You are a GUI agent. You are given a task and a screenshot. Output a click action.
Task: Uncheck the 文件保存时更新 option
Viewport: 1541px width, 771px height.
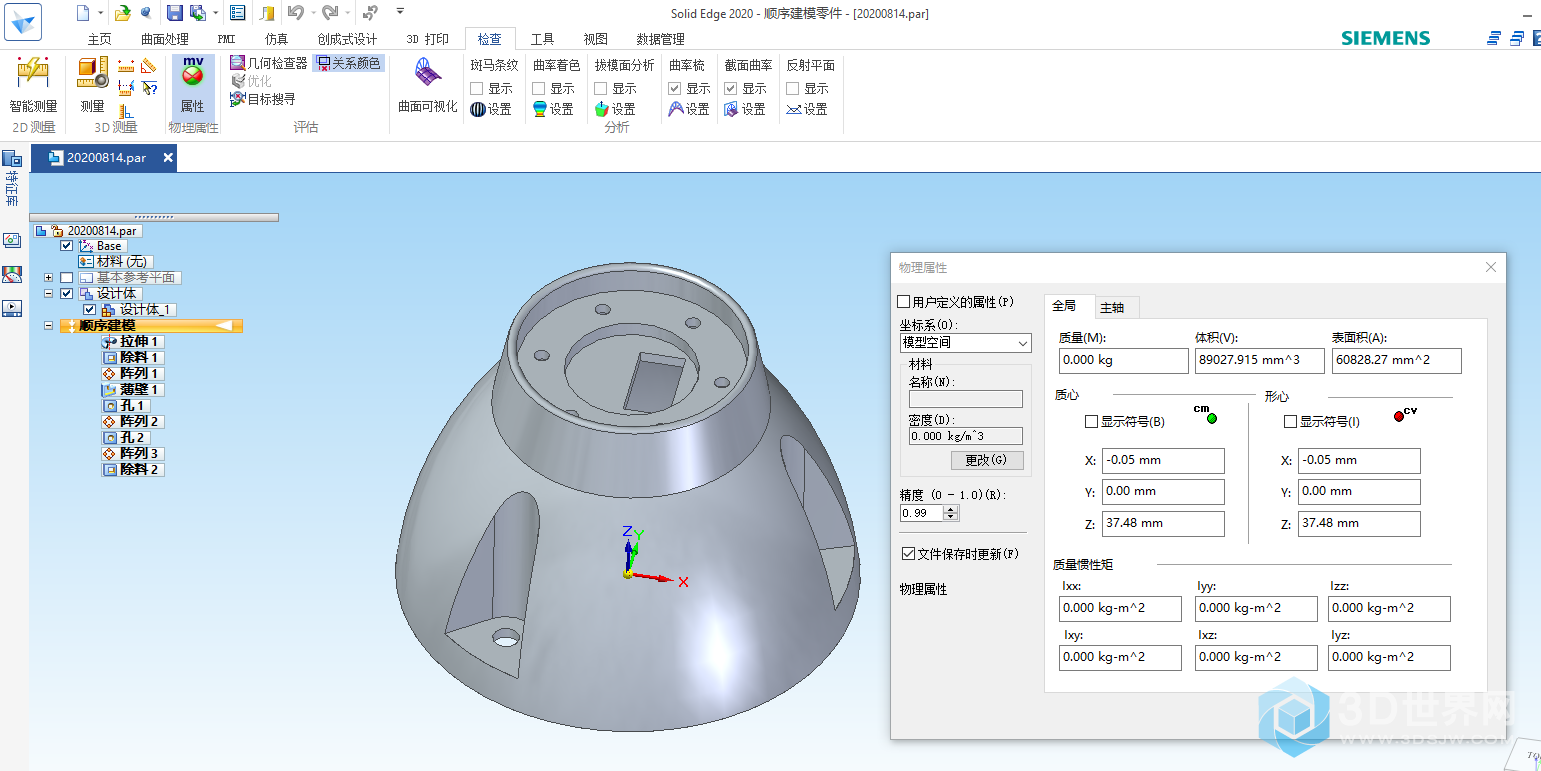(x=908, y=554)
